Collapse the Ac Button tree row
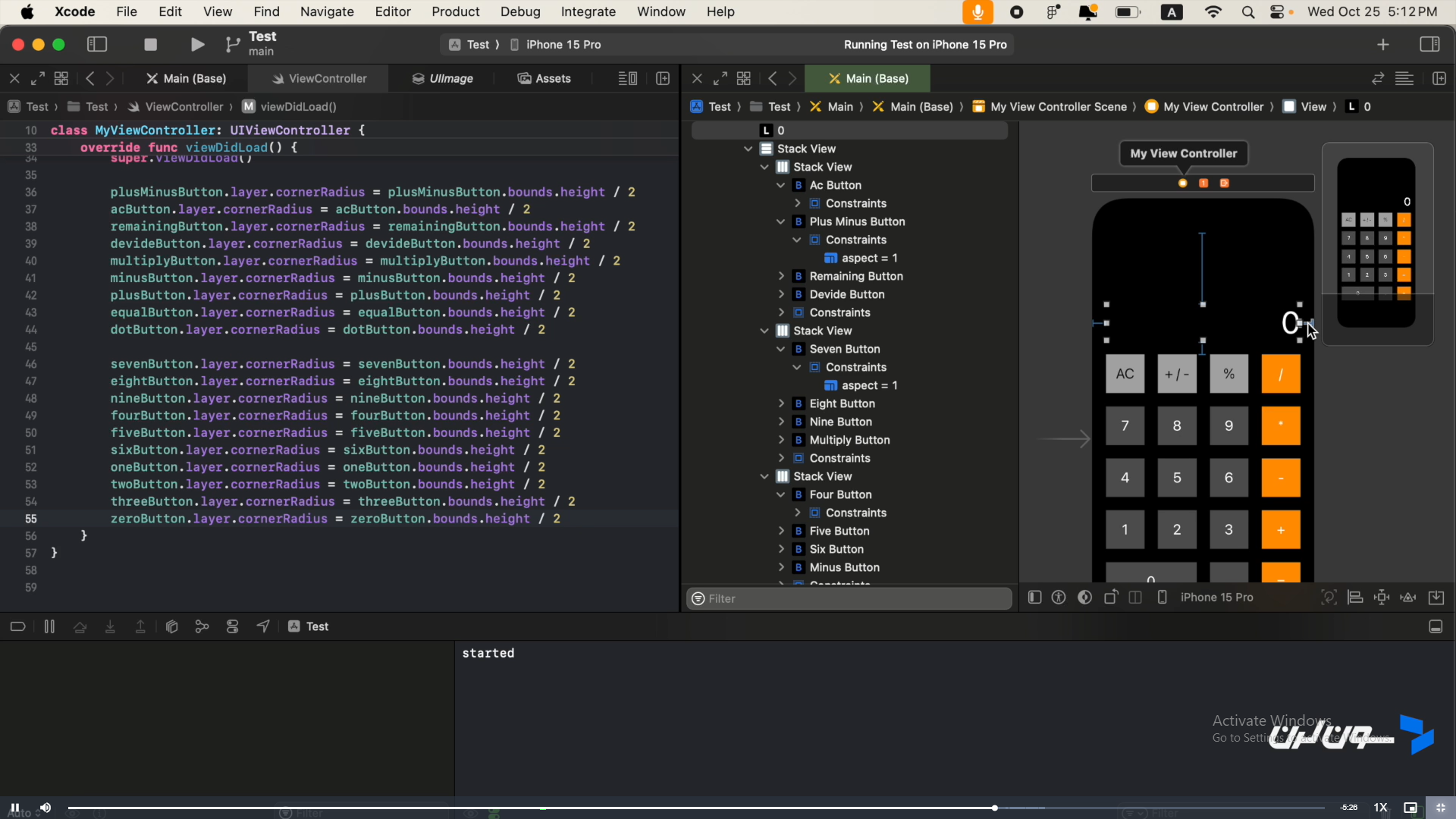The width and height of the screenshot is (1456, 819). tap(780, 185)
